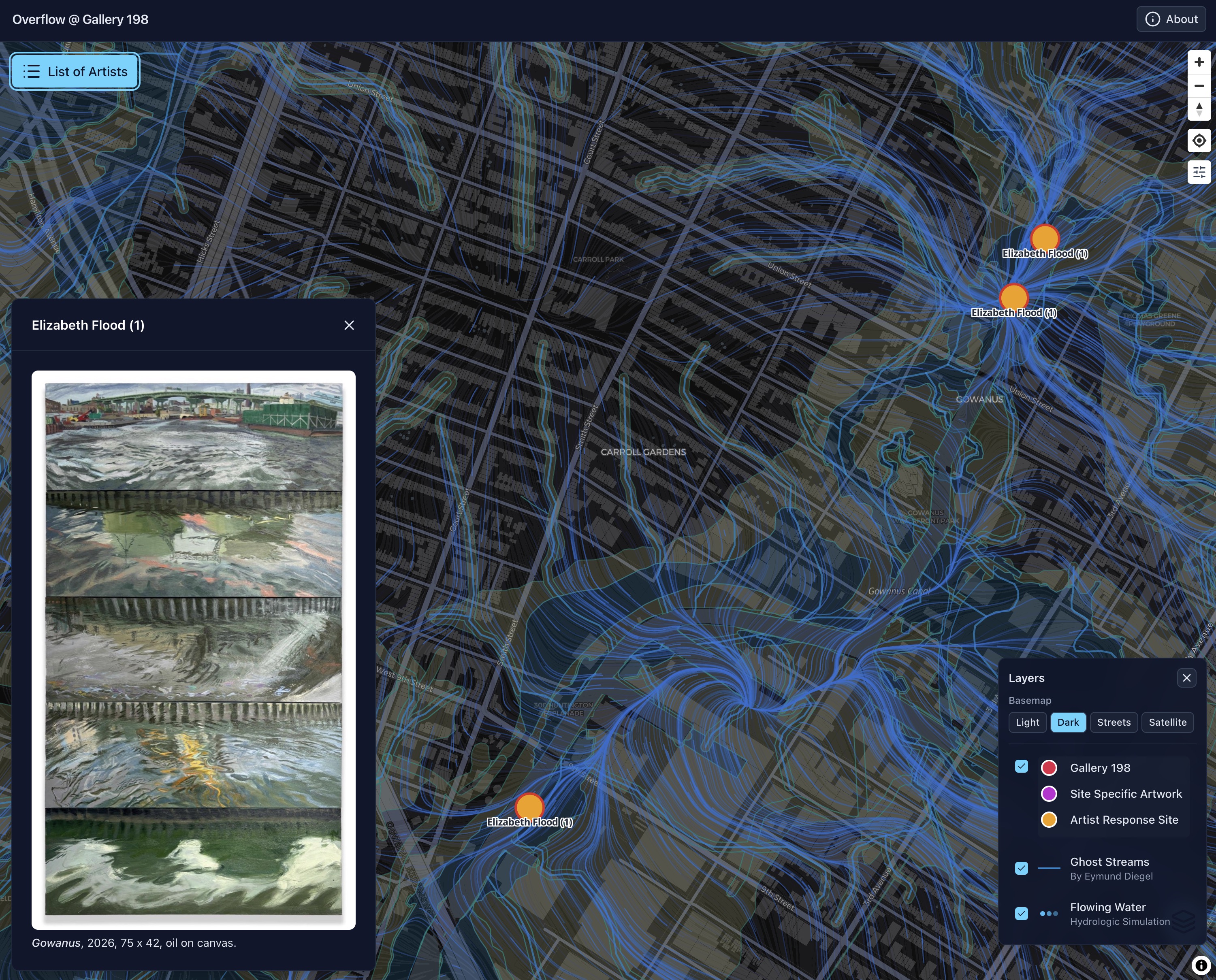Switch basemap to Satellite
Image resolution: width=1216 pixels, height=980 pixels.
pyautogui.click(x=1167, y=722)
